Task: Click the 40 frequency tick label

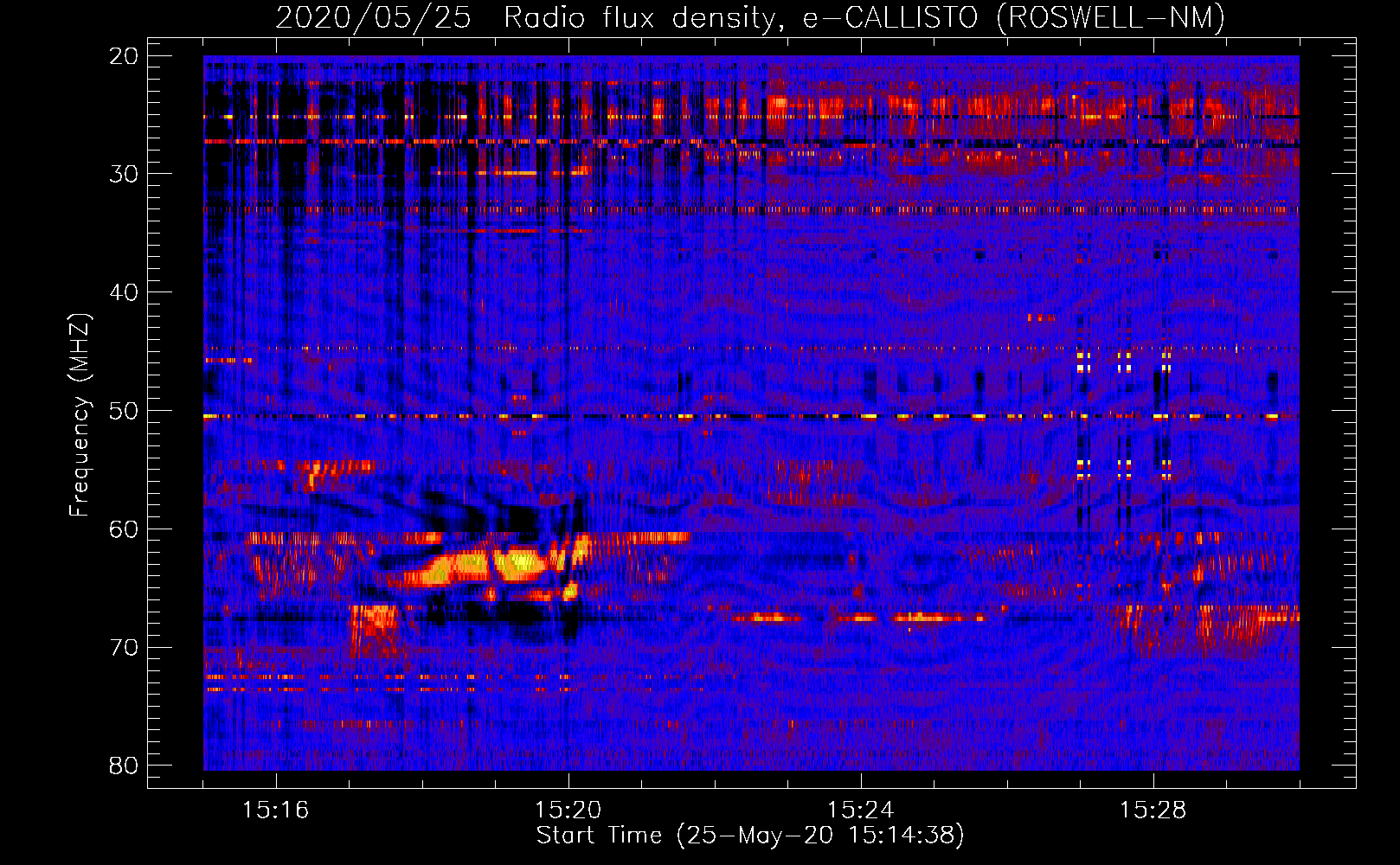Action: (124, 292)
